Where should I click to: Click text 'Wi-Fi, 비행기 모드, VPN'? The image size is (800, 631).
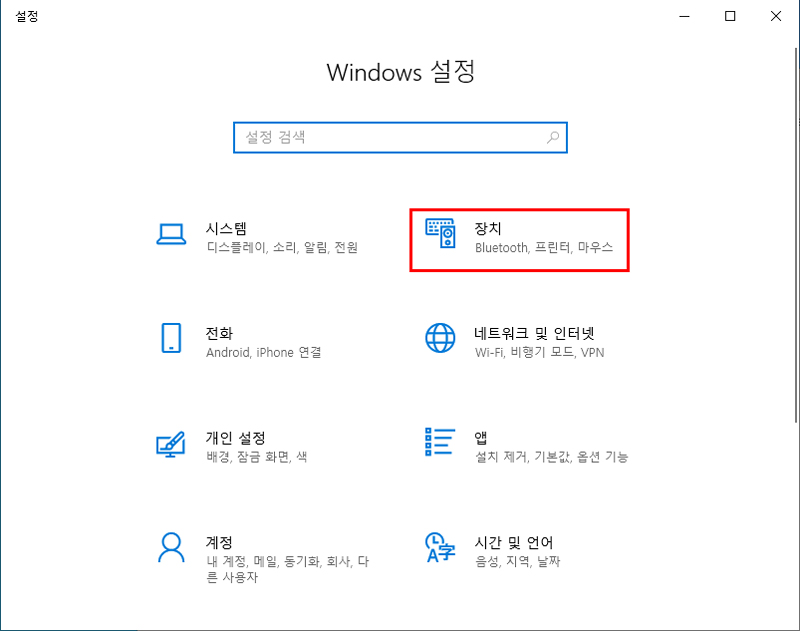pos(539,352)
